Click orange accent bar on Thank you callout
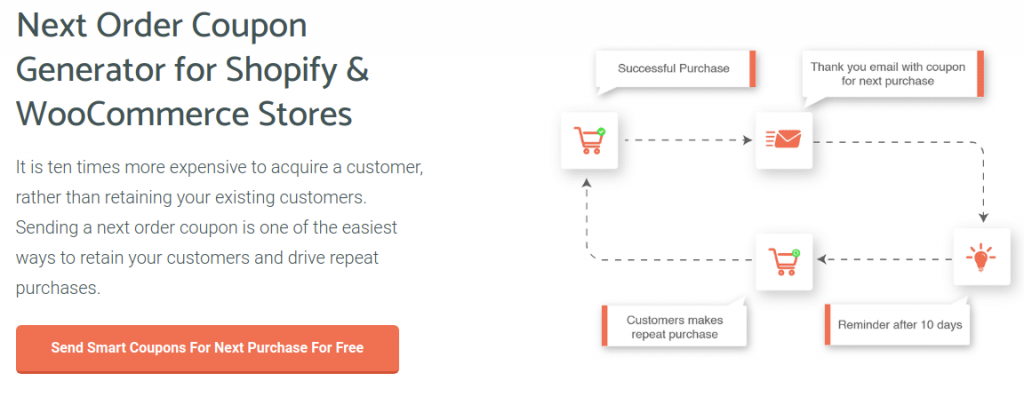Screen dimensions: 1024x397 point(980,74)
